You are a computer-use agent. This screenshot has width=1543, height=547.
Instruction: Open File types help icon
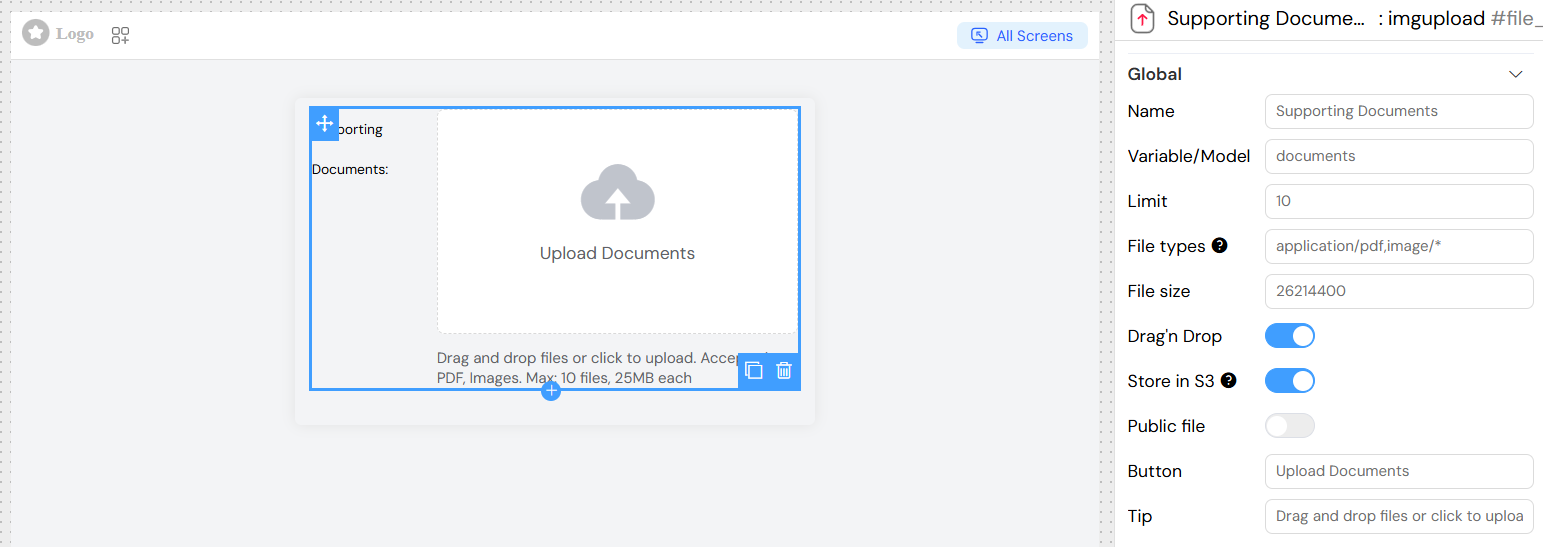pyautogui.click(x=1219, y=245)
